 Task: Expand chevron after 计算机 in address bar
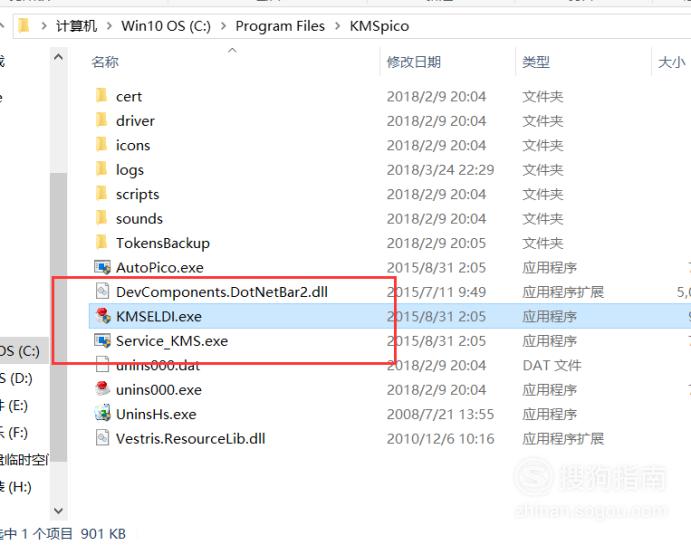pyautogui.click(x=109, y=26)
